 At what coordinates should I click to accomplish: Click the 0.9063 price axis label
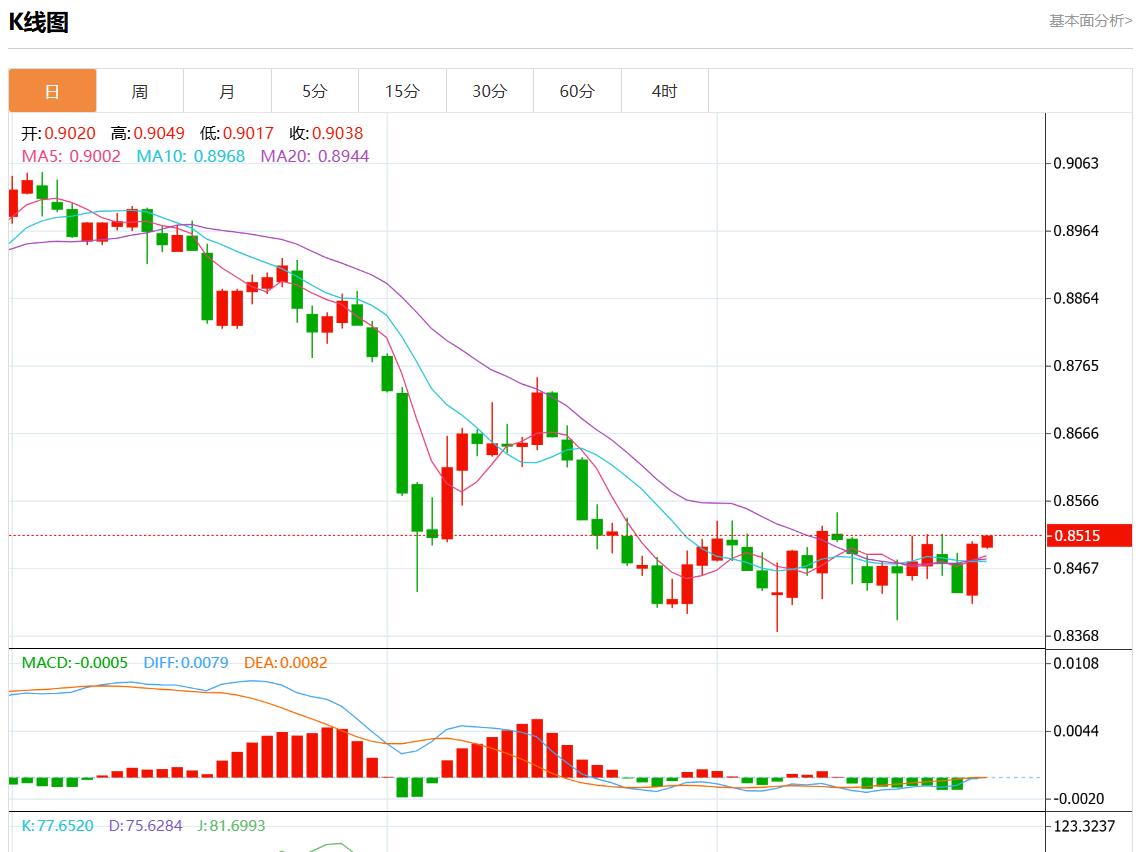(x=1076, y=163)
